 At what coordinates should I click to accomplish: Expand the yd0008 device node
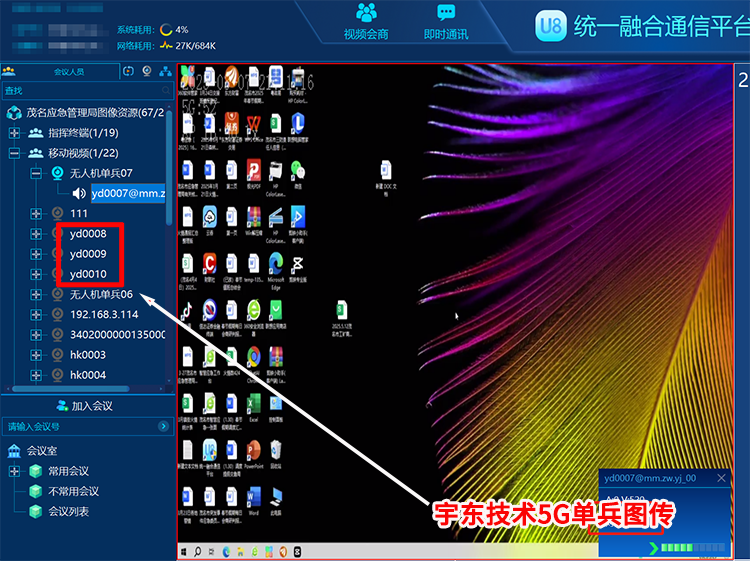[x=36, y=234]
